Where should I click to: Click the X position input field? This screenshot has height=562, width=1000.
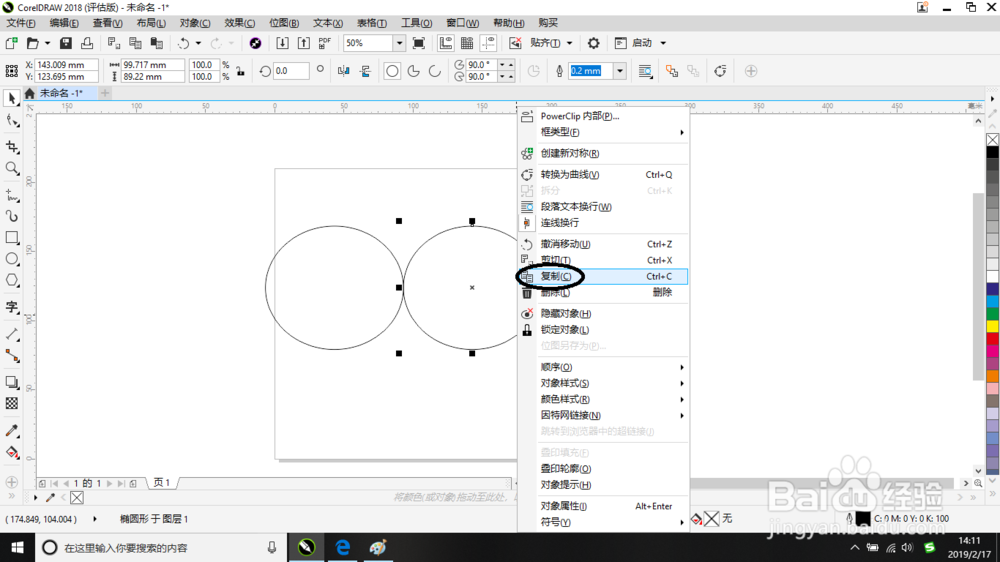[x=66, y=64]
